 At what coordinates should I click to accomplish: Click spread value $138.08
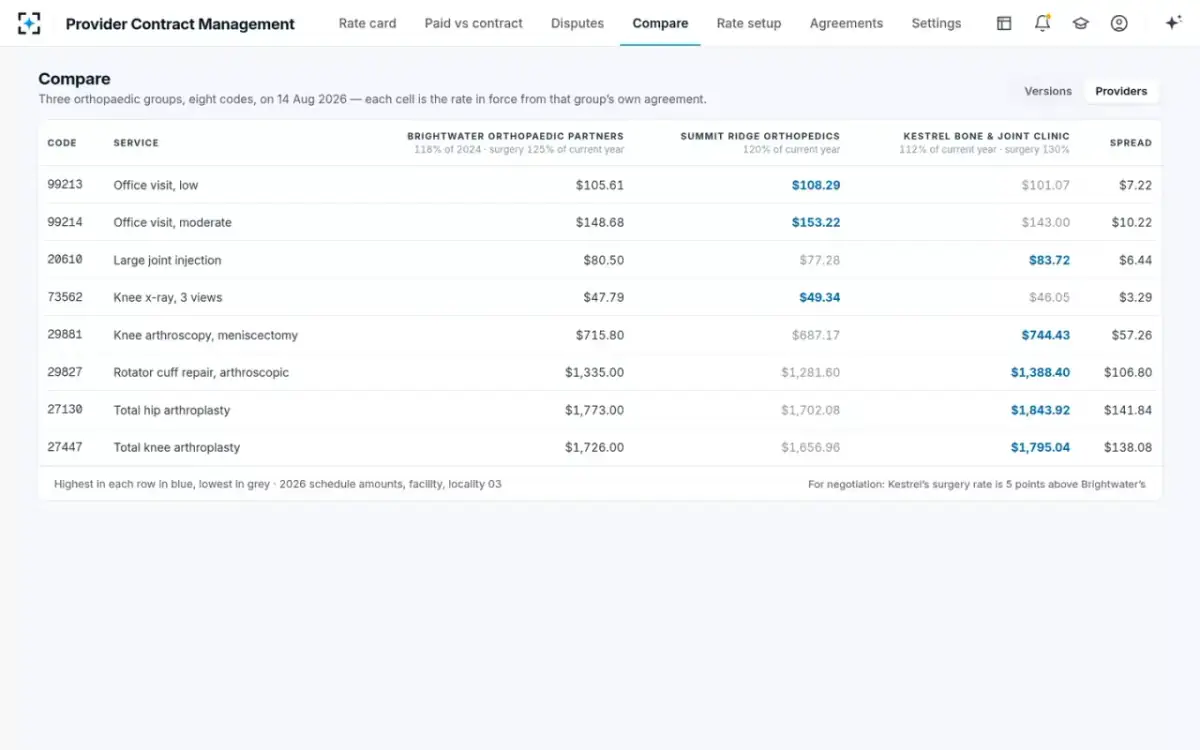pyautogui.click(x=1128, y=447)
